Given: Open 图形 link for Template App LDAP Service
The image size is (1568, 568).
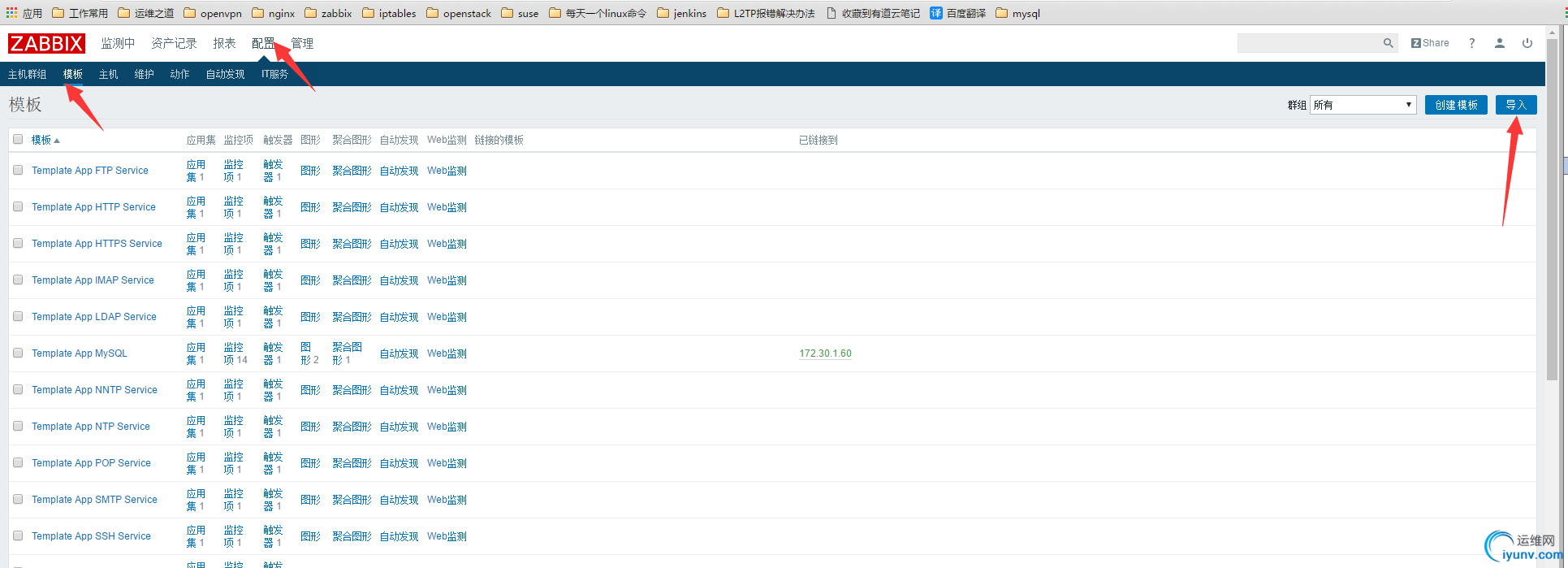Looking at the screenshot, I should tap(310, 317).
